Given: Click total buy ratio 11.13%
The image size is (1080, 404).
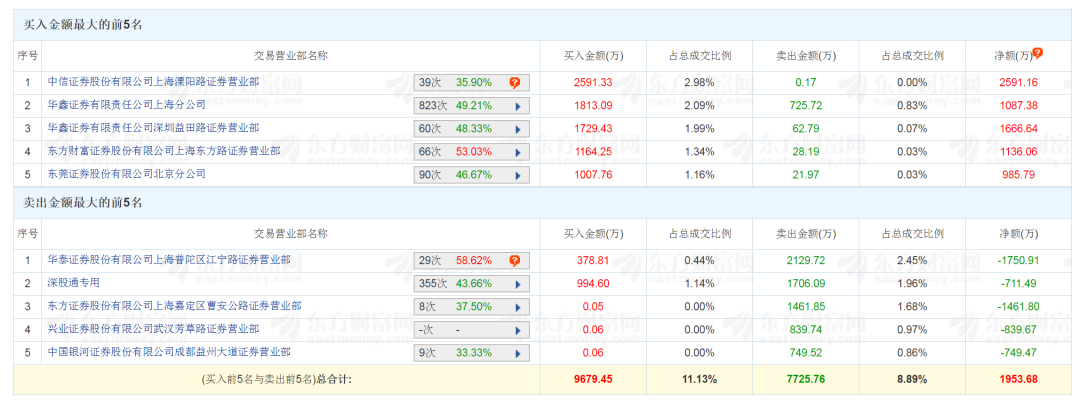Looking at the screenshot, I should coord(698,379).
